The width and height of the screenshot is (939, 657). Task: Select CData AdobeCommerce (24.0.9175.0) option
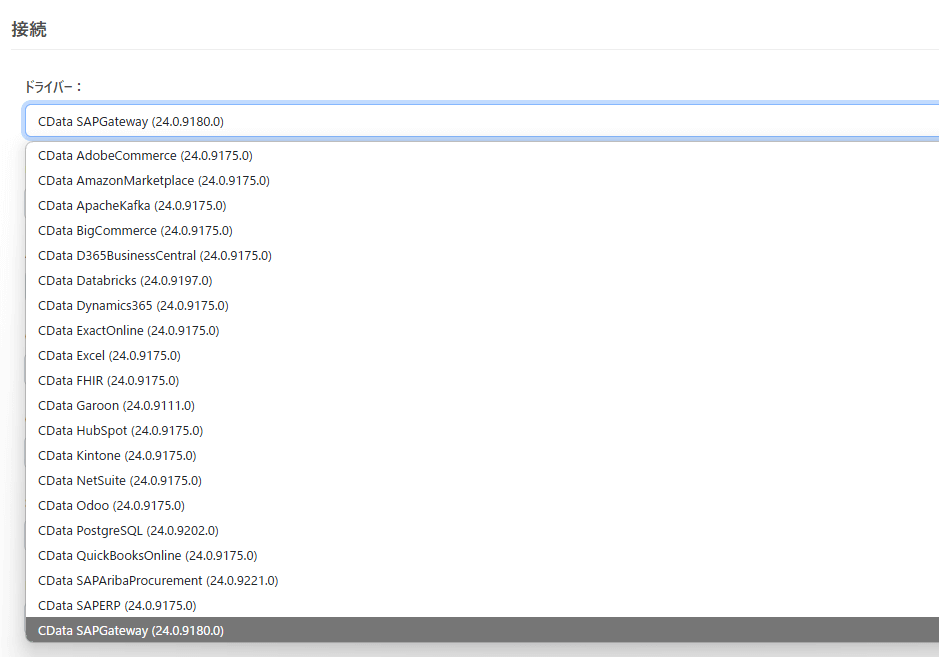click(482, 156)
